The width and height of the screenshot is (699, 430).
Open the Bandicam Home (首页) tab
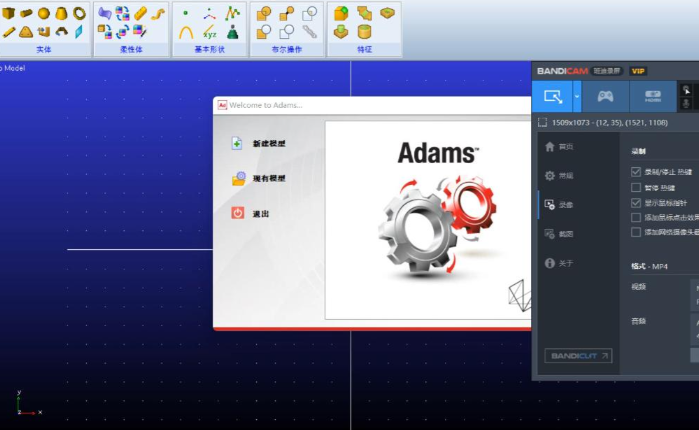(558, 147)
